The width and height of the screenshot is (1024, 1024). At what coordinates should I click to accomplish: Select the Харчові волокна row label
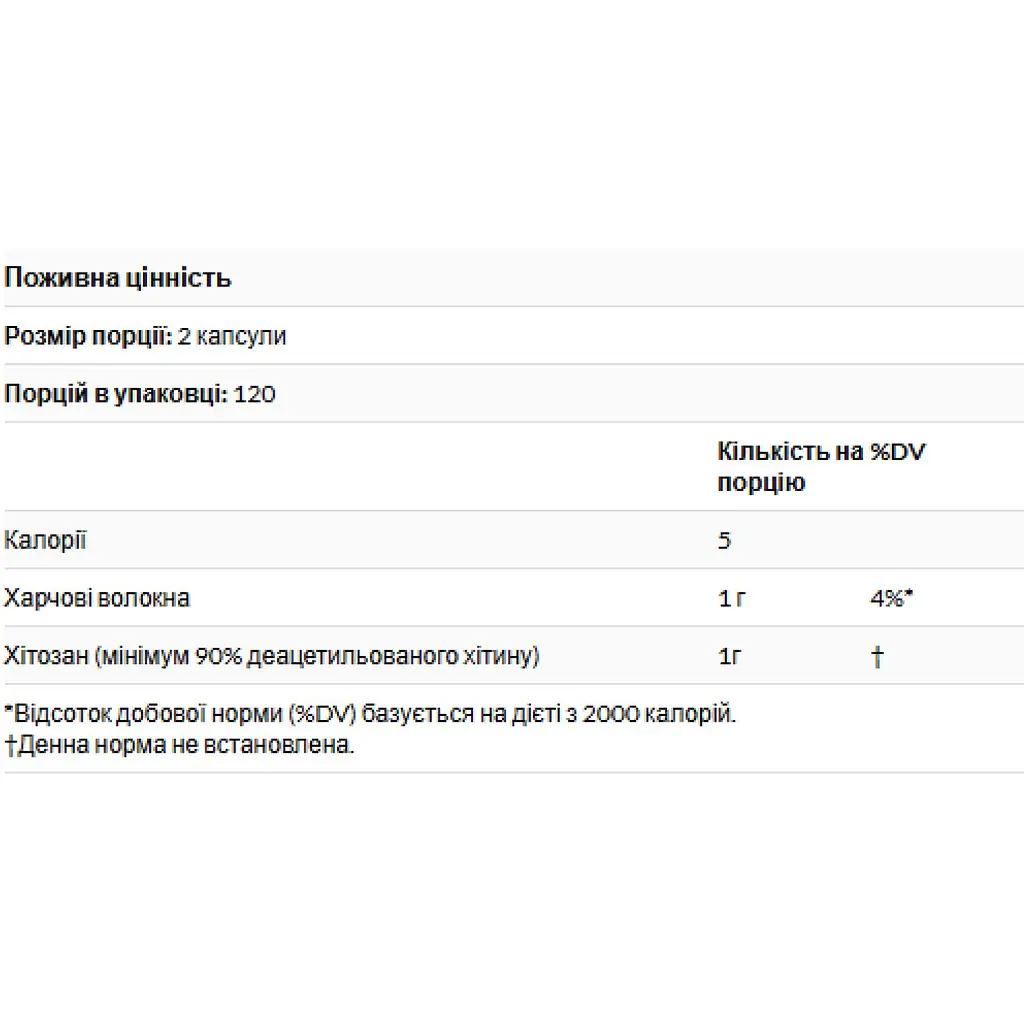[97, 599]
